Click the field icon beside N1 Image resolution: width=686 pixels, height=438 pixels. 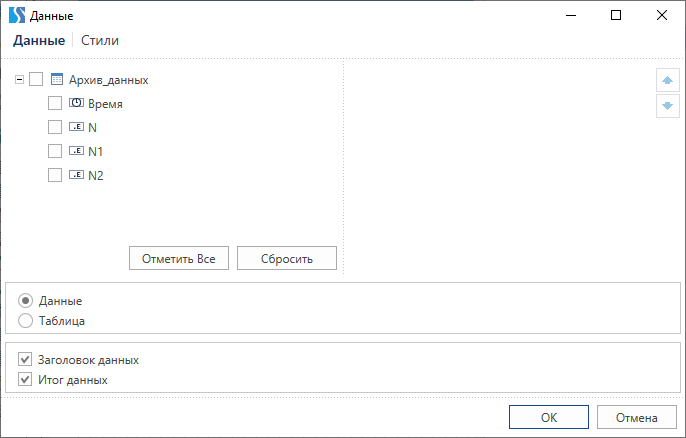76,151
